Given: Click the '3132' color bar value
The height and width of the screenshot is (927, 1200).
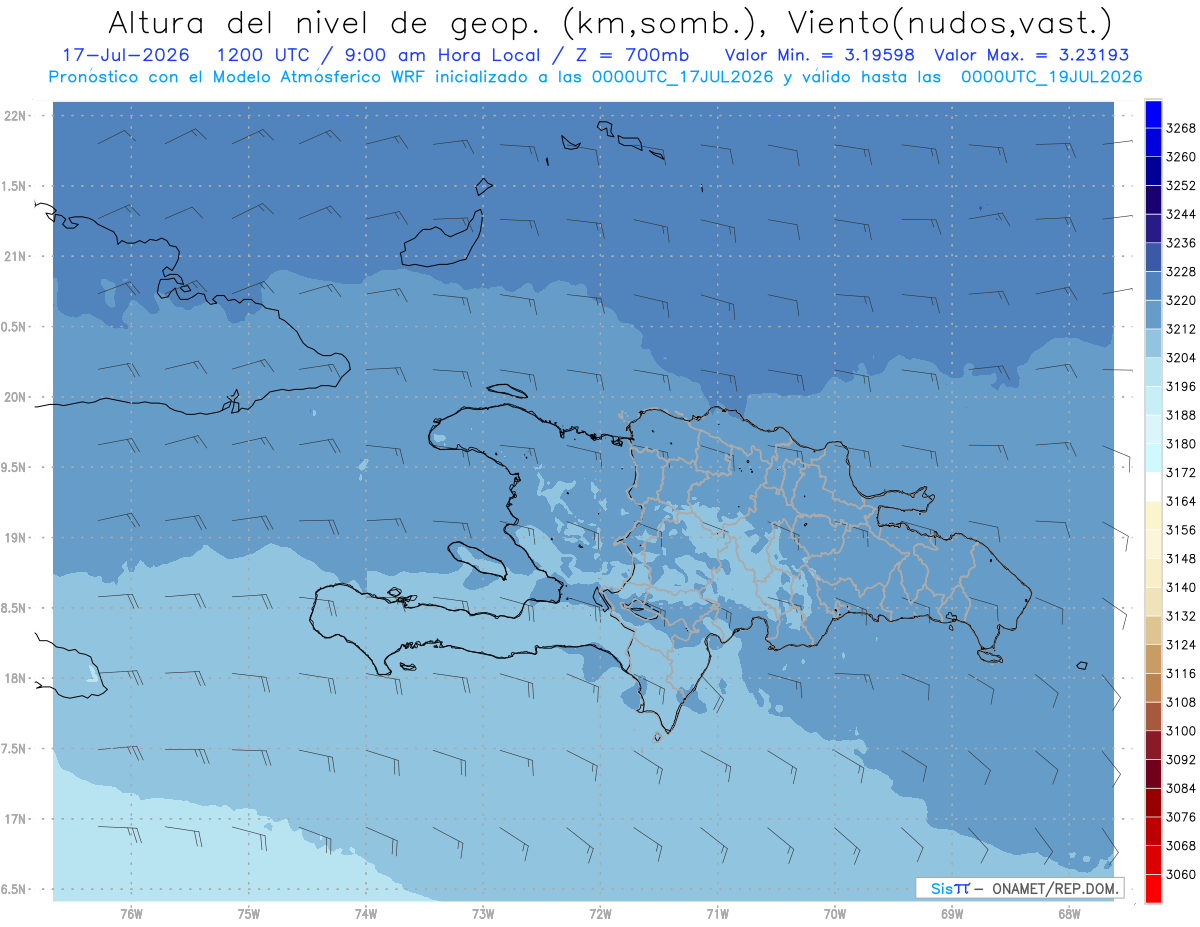Looking at the screenshot, I should pyautogui.click(x=1181, y=616).
